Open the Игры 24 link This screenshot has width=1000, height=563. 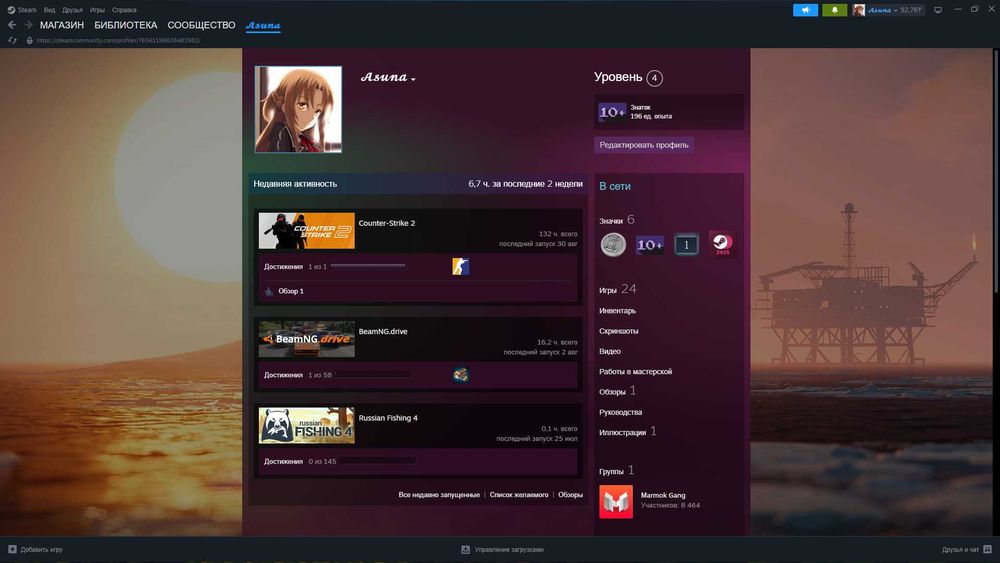coord(617,289)
